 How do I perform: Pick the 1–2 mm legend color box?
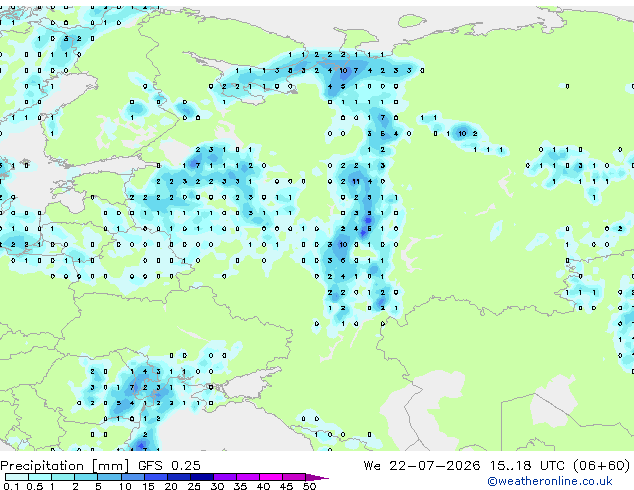coord(63,477)
